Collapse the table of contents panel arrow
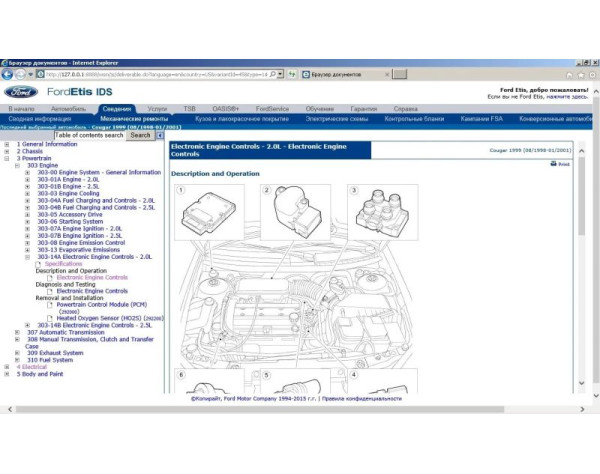The width and height of the screenshot is (600, 474). pyautogui.click(x=160, y=135)
